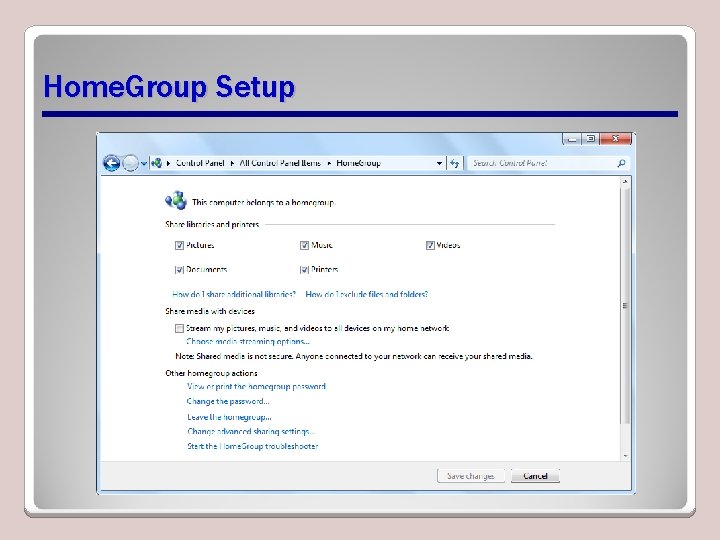Uncheck the Music checkbox
This screenshot has height=540, width=720.
[x=304, y=245]
